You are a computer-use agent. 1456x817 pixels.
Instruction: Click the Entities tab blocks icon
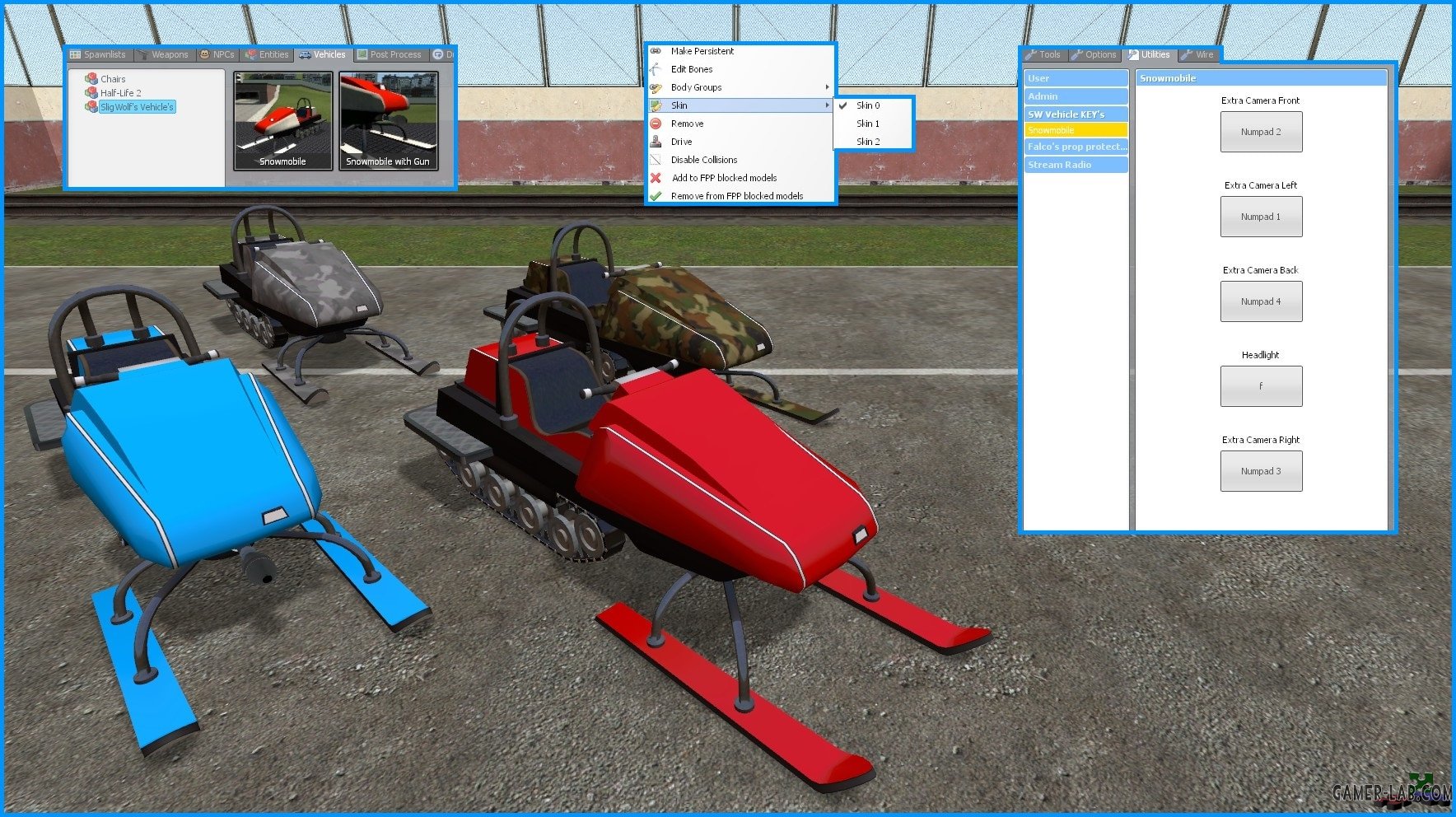click(251, 54)
